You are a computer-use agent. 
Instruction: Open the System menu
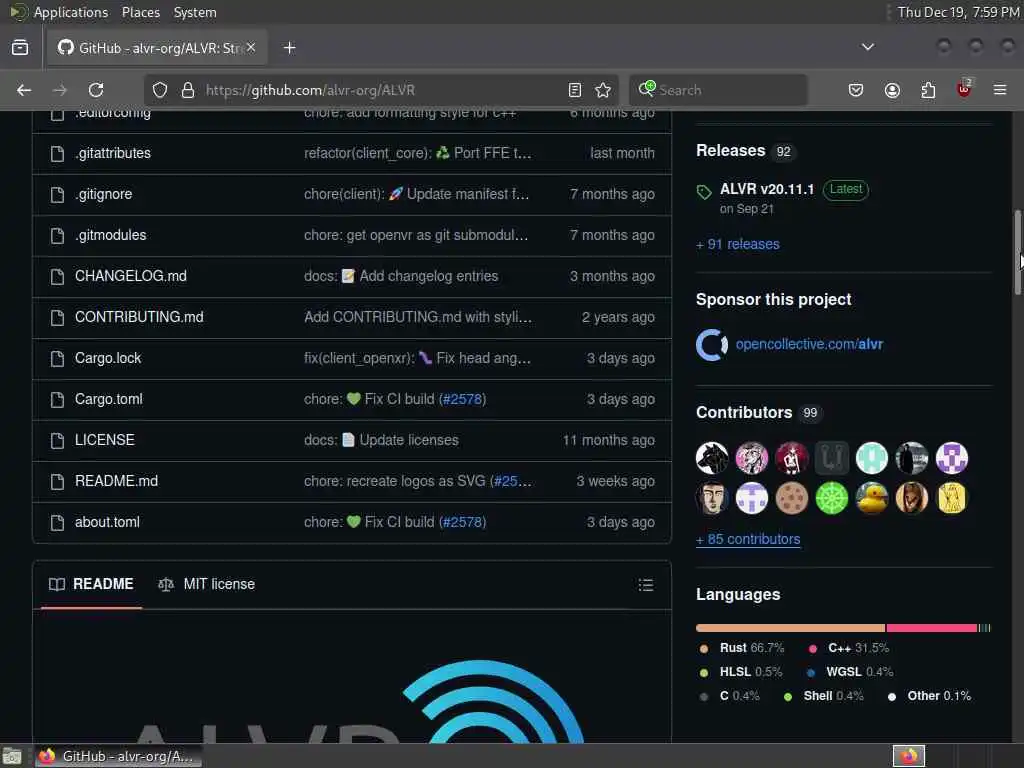tap(195, 12)
